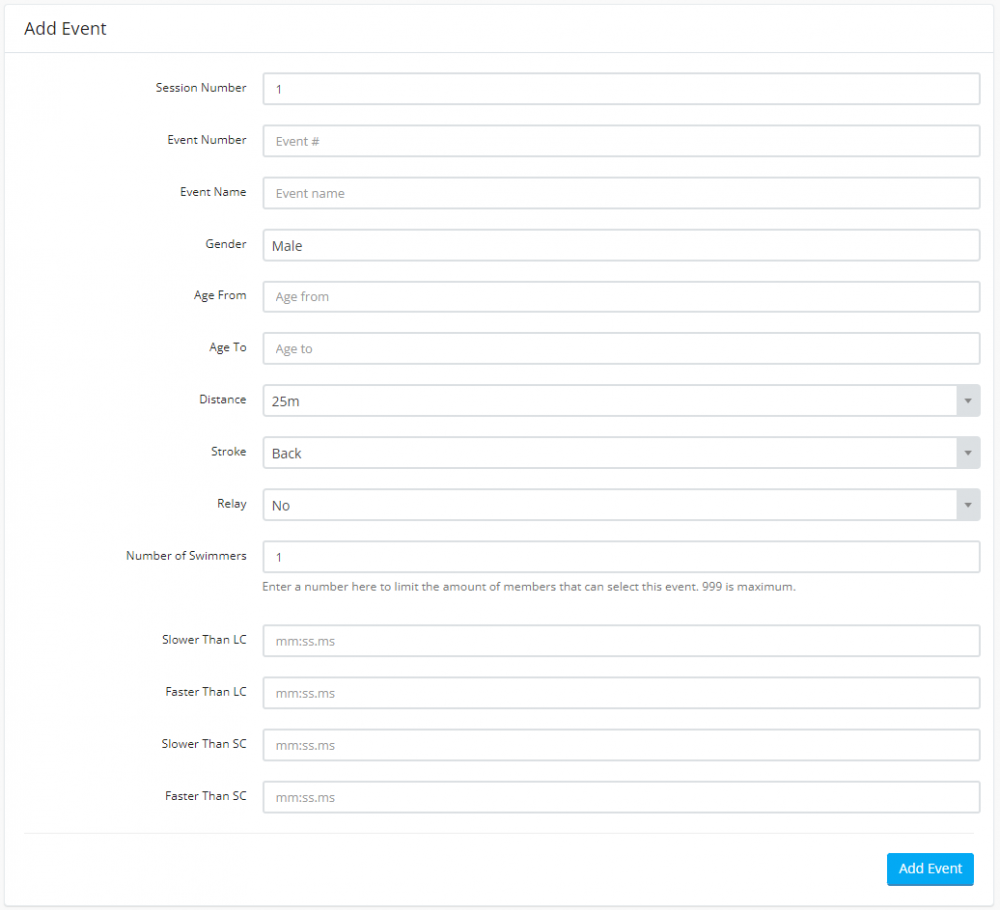Open the Gender selector showing Male
1000x910 pixels.
coord(620,245)
